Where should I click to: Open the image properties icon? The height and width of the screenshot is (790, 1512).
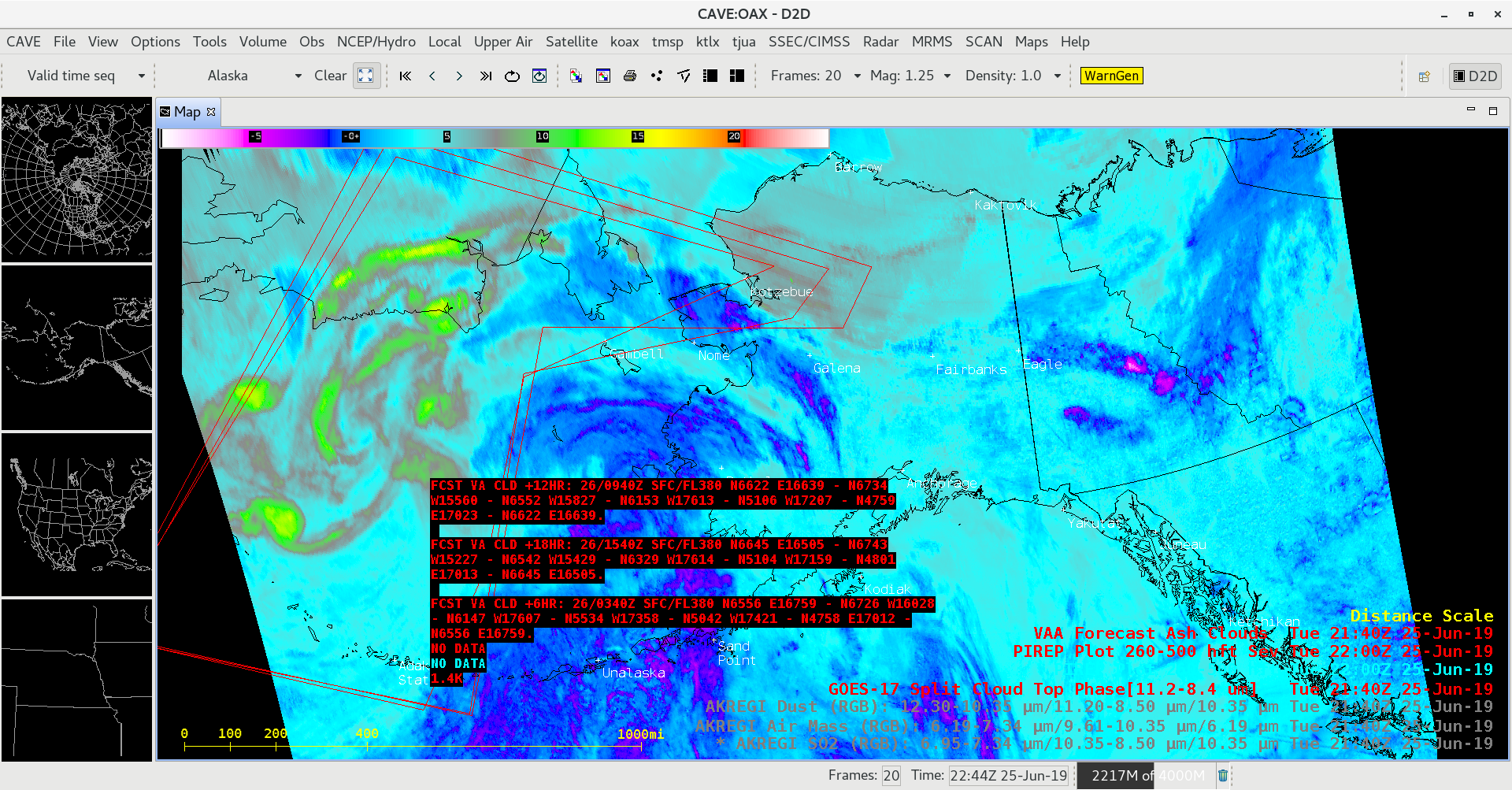(x=603, y=76)
